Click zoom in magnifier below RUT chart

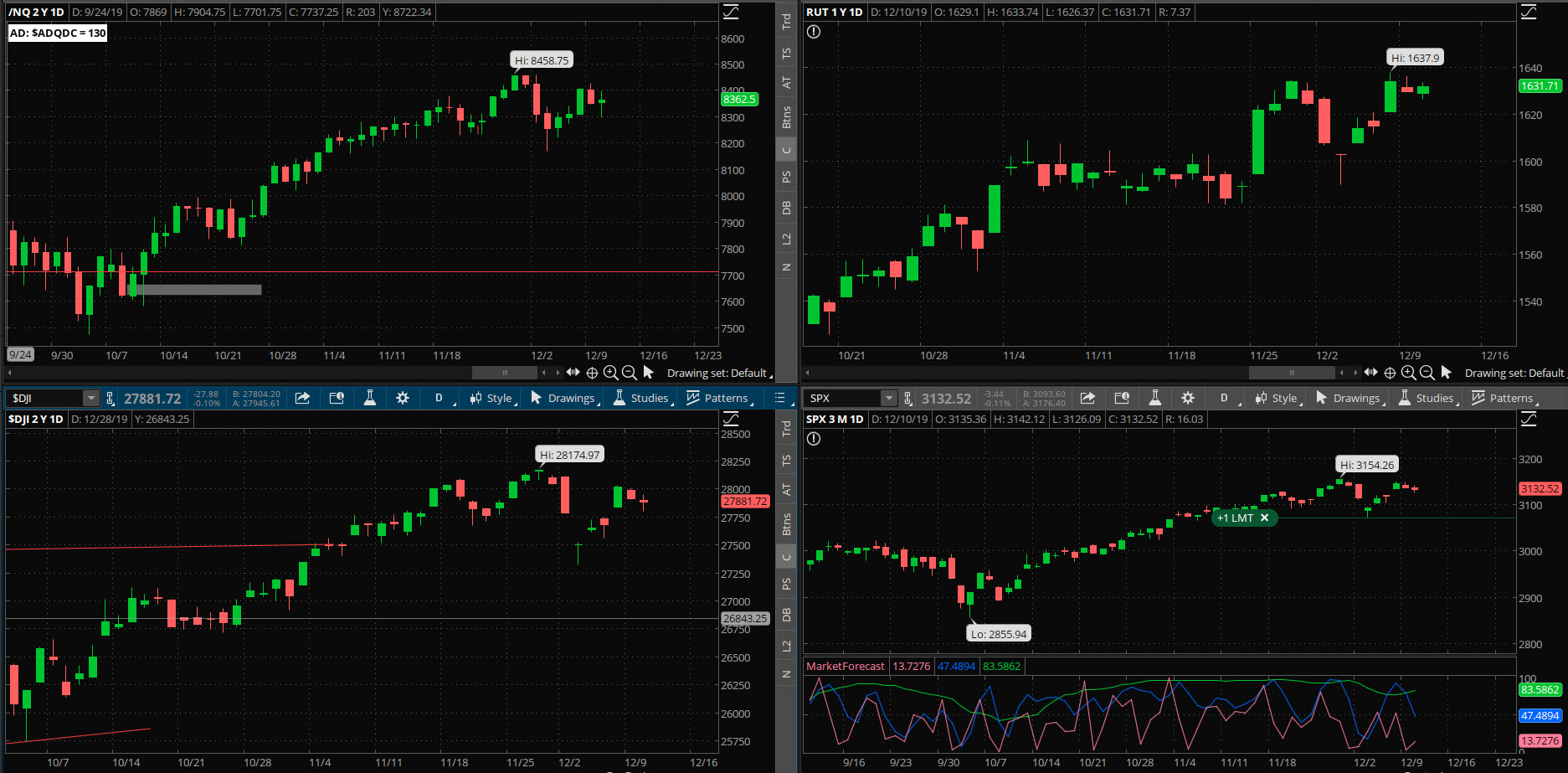[1408, 373]
